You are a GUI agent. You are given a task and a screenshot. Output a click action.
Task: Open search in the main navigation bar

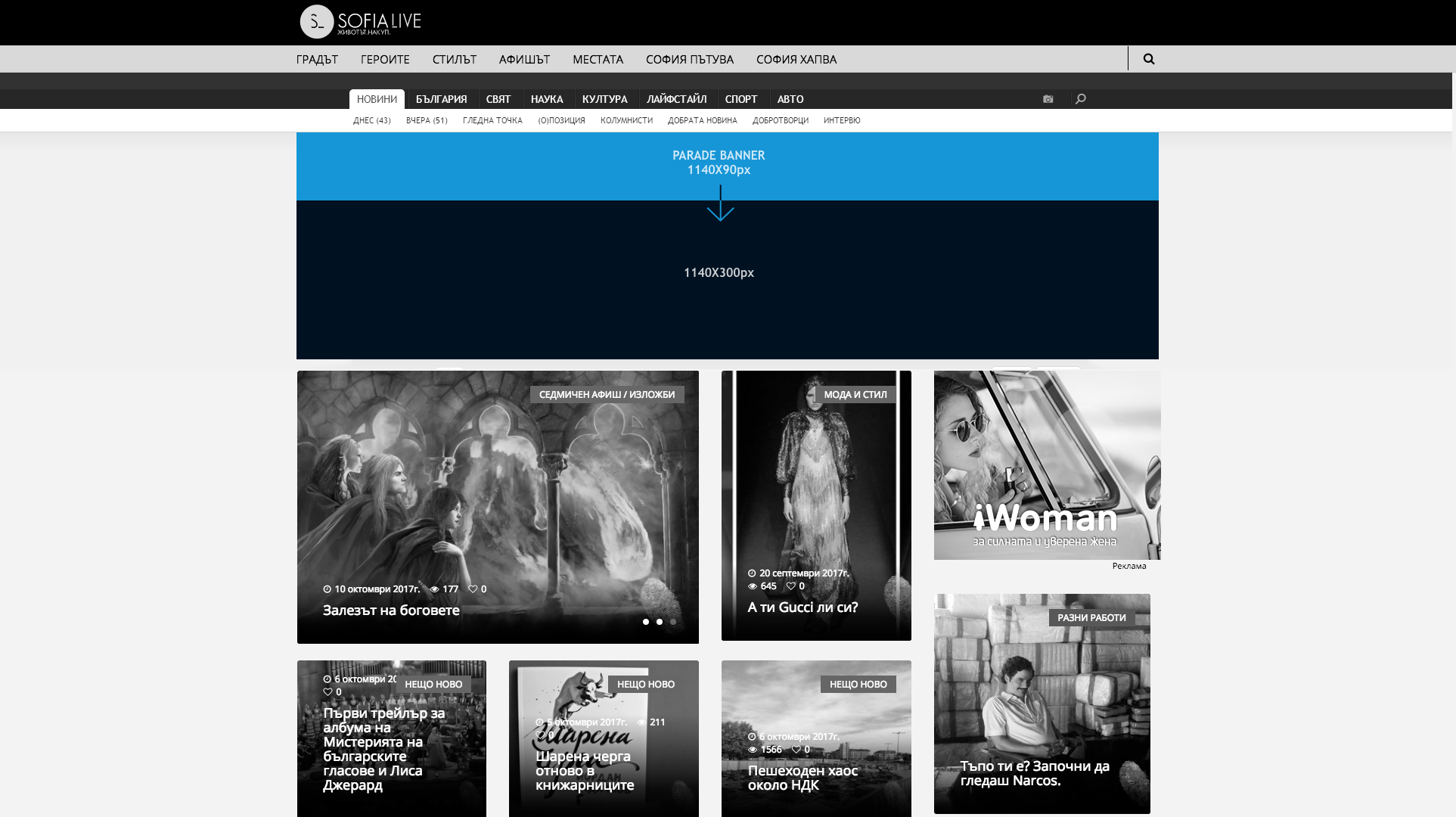(1148, 59)
